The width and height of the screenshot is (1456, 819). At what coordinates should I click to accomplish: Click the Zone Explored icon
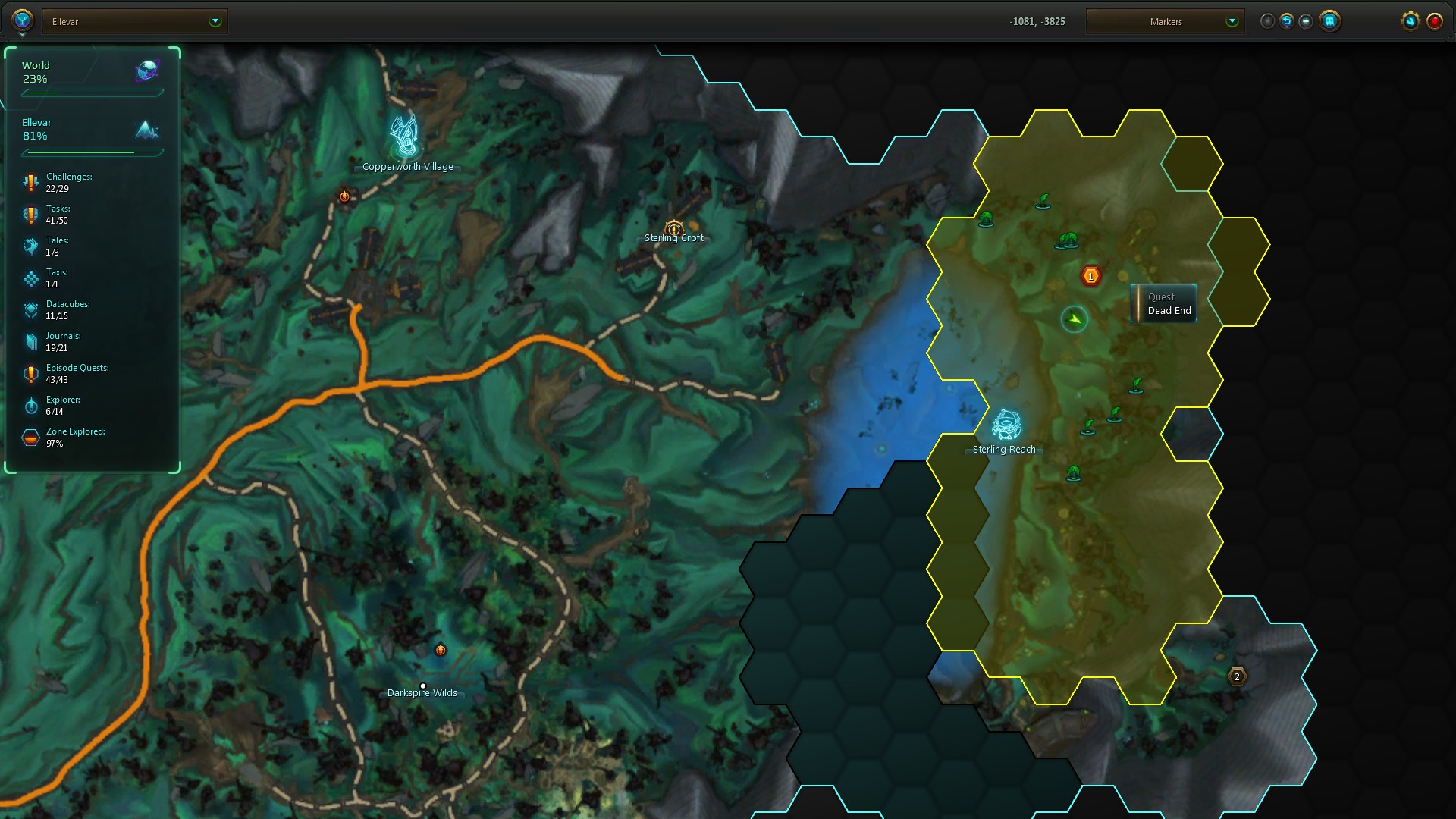coord(30,438)
